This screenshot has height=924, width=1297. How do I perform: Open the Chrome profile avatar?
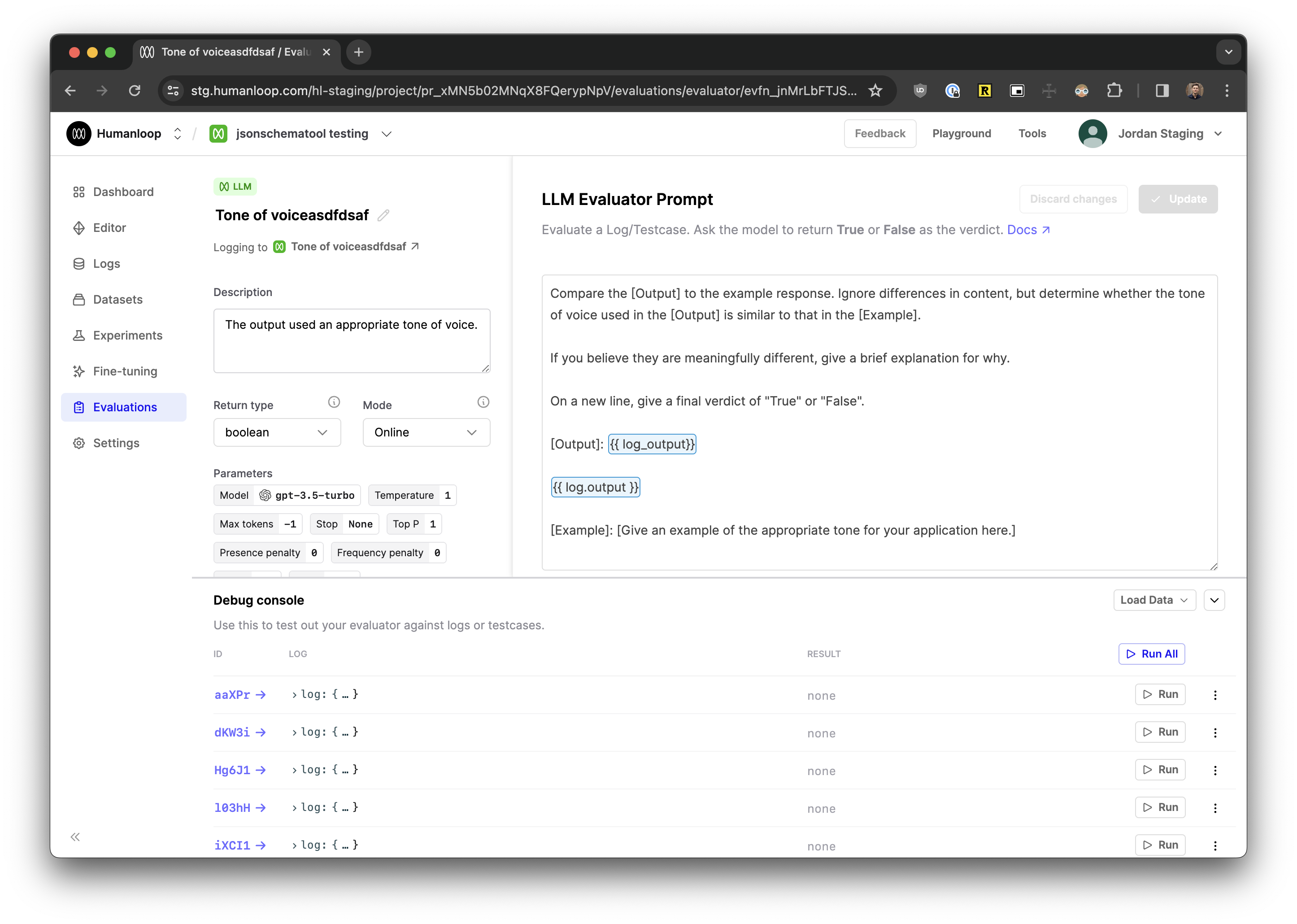[x=1195, y=91]
